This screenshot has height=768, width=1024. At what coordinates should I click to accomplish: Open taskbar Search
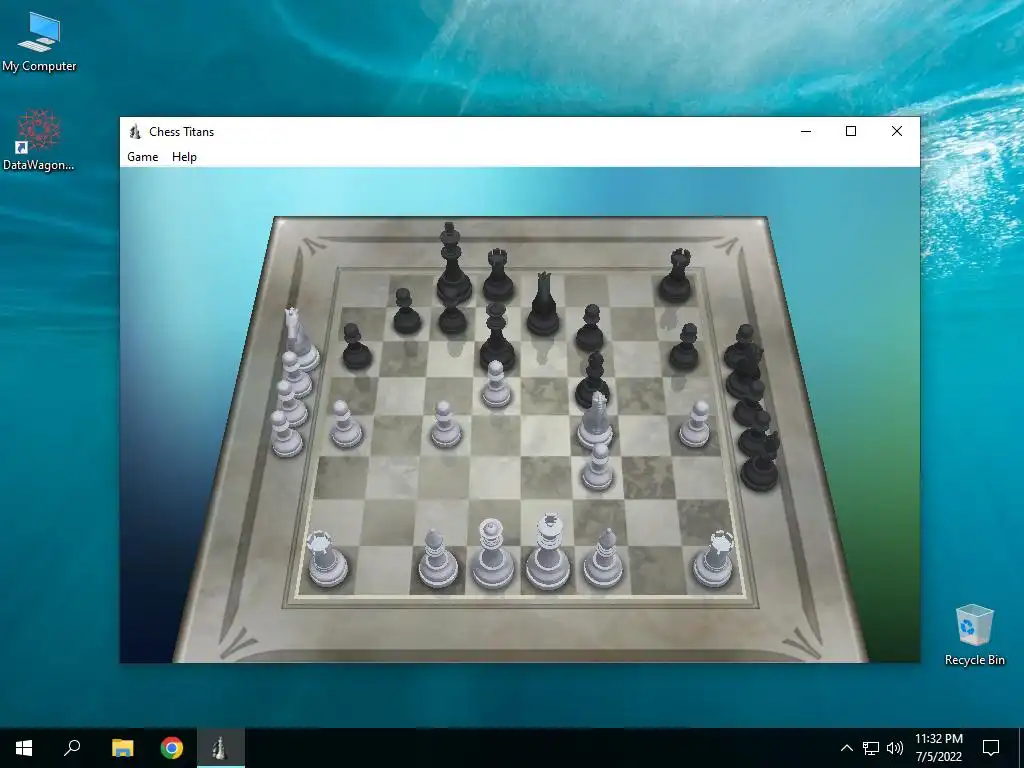tap(72, 748)
